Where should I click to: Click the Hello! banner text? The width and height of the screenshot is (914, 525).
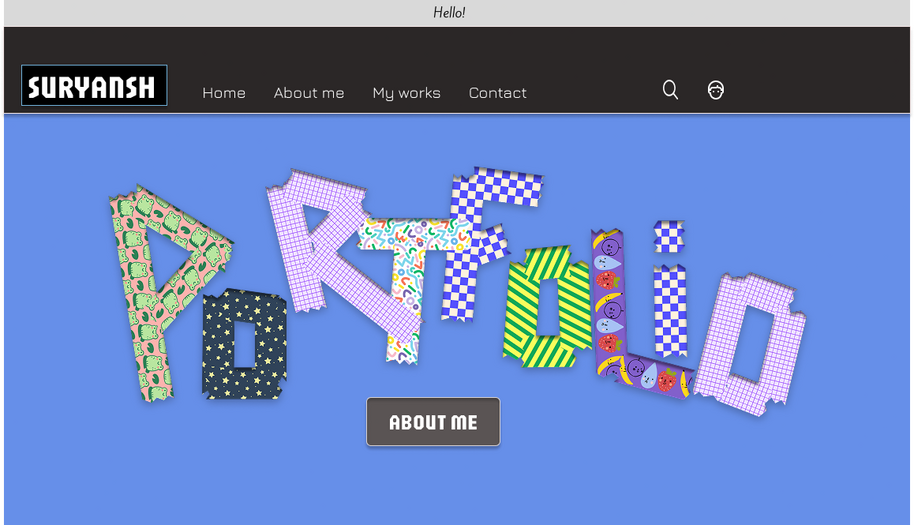[449, 12]
